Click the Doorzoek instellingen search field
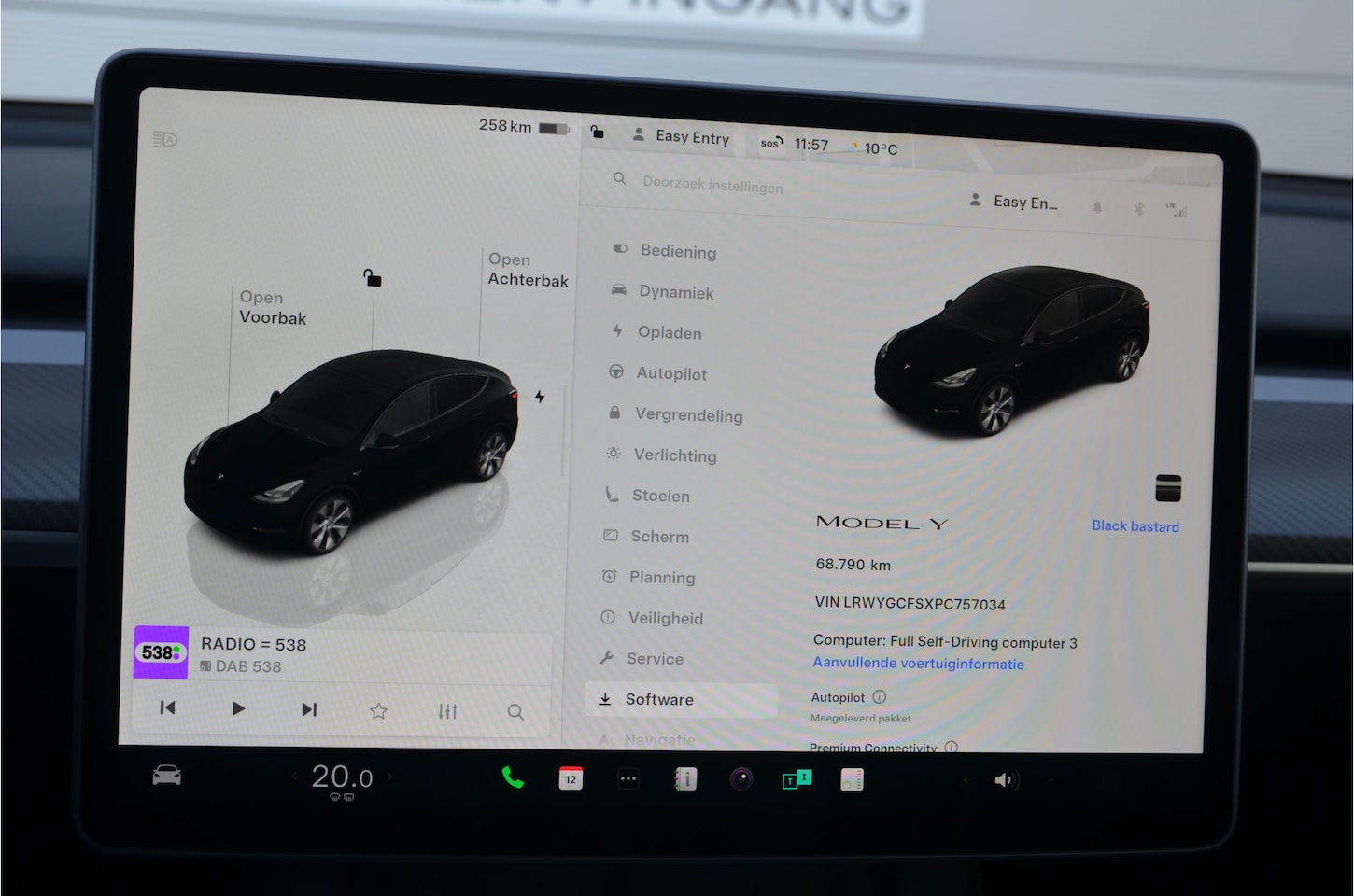The width and height of the screenshot is (1354, 896). click(x=712, y=185)
